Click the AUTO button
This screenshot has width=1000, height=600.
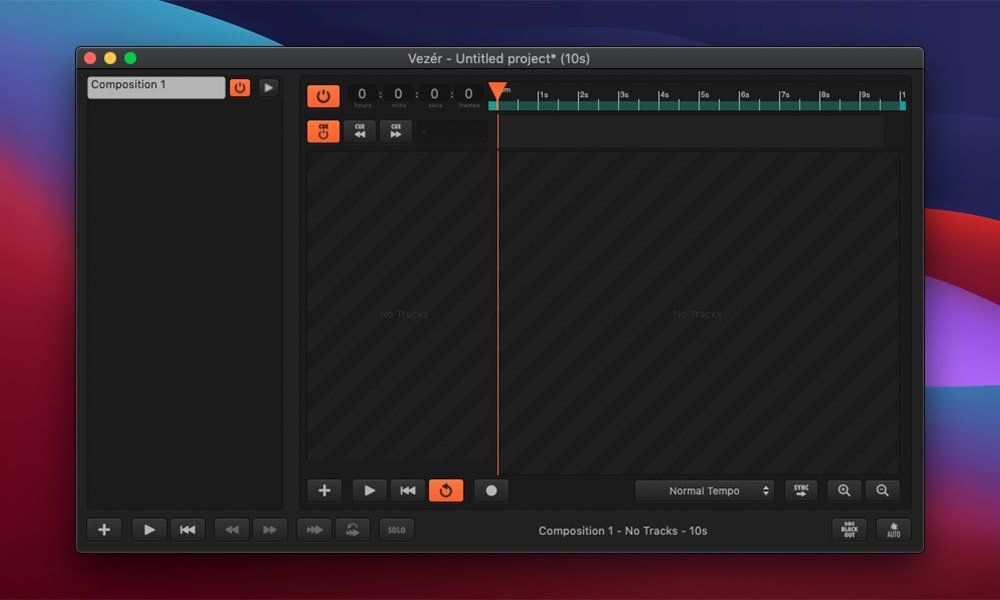893,530
